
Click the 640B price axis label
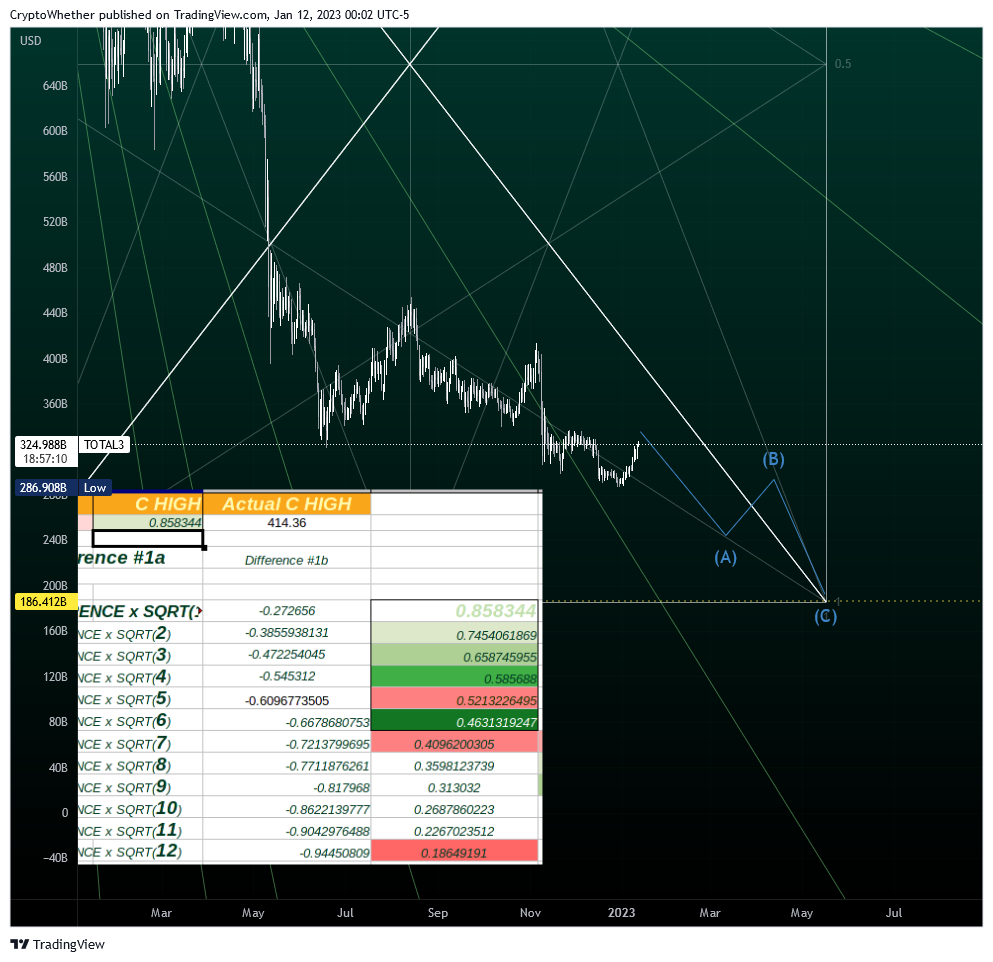(55, 85)
